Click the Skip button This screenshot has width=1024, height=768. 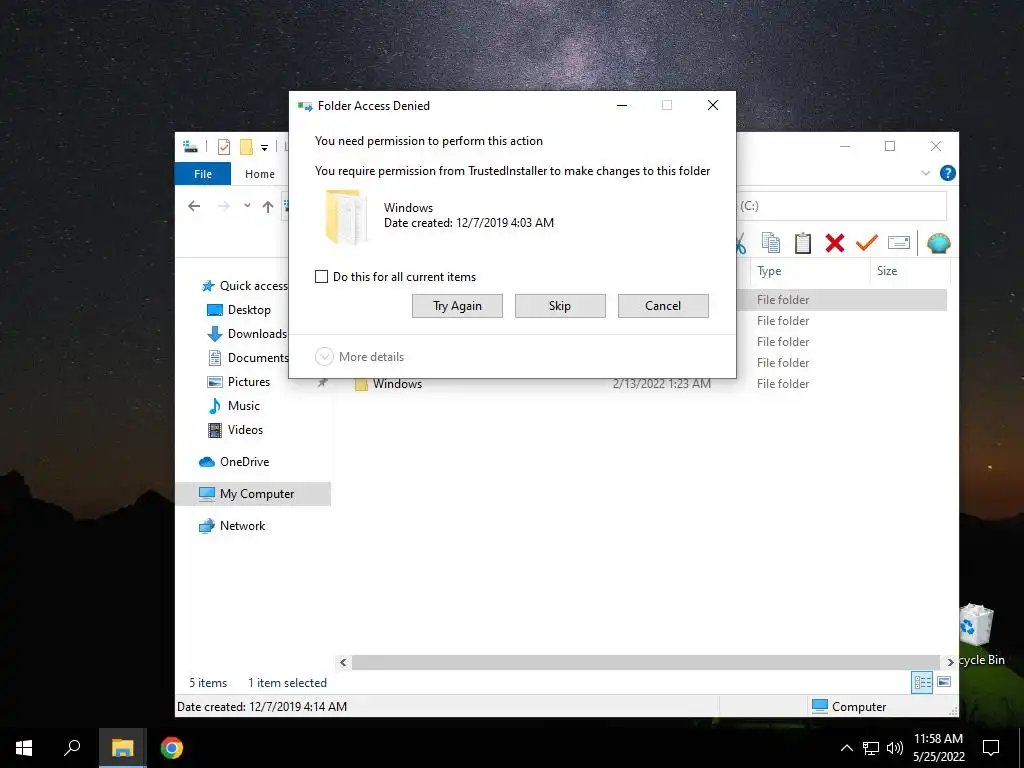click(560, 306)
